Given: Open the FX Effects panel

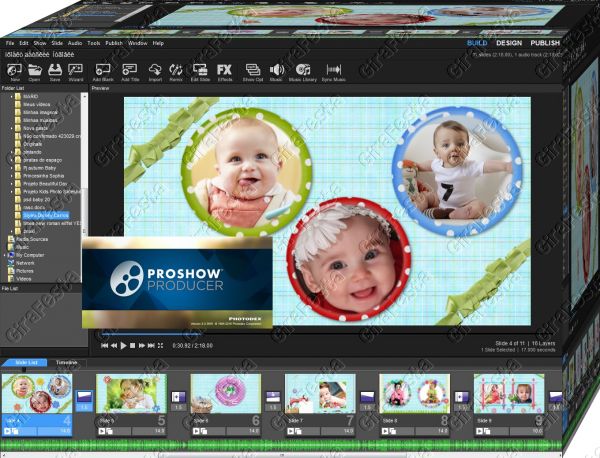Looking at the screenshot, I should (x=225, y=72).
